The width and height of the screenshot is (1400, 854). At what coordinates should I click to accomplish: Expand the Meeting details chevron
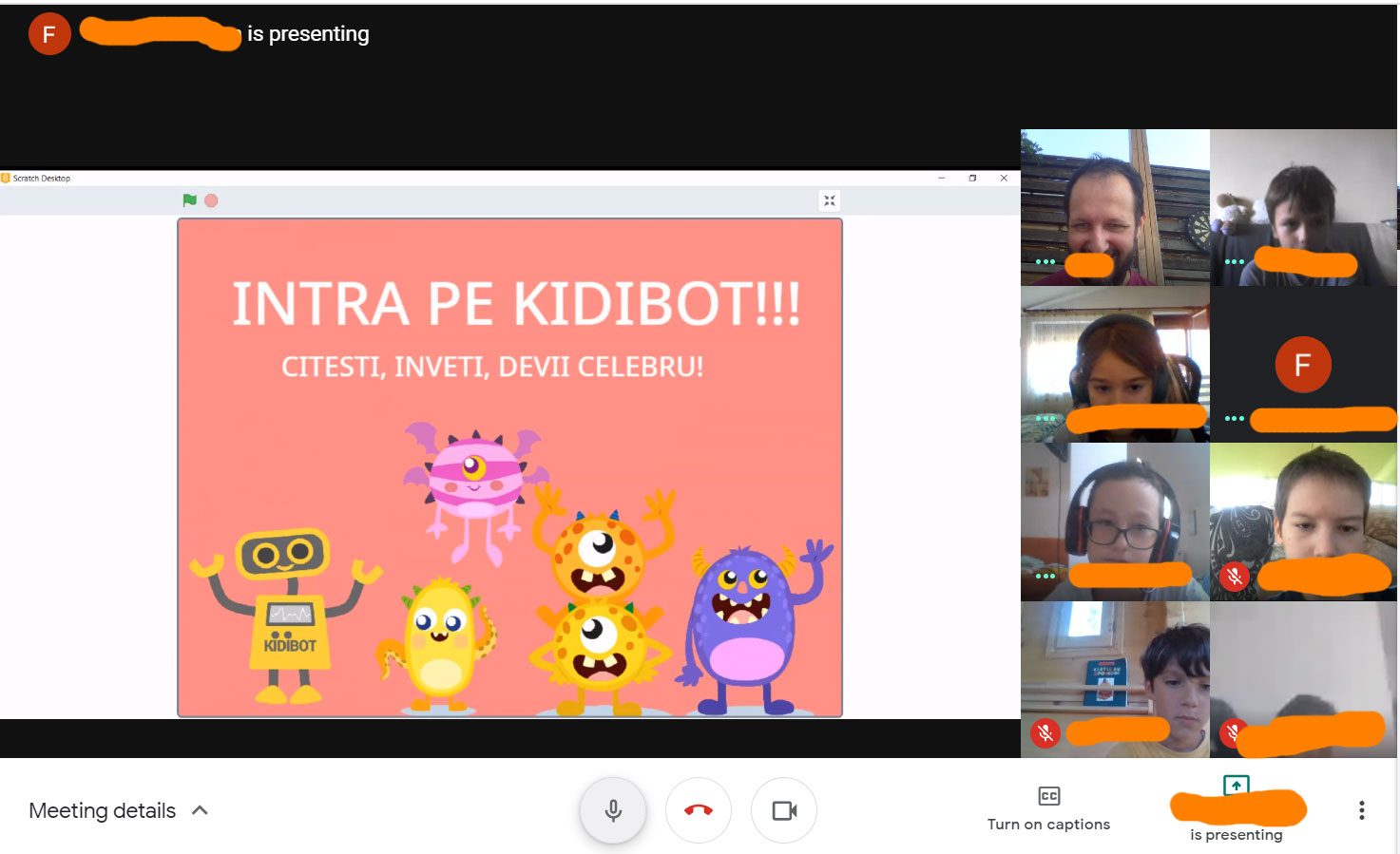(200, 810)
